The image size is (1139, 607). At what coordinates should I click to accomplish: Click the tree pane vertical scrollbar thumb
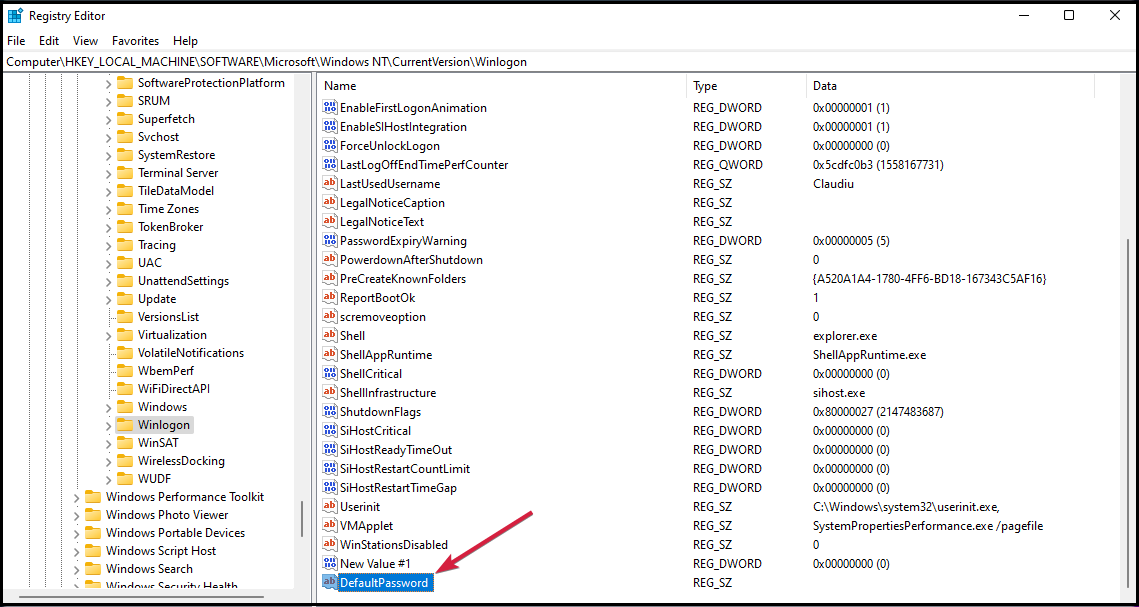[303, 519]
